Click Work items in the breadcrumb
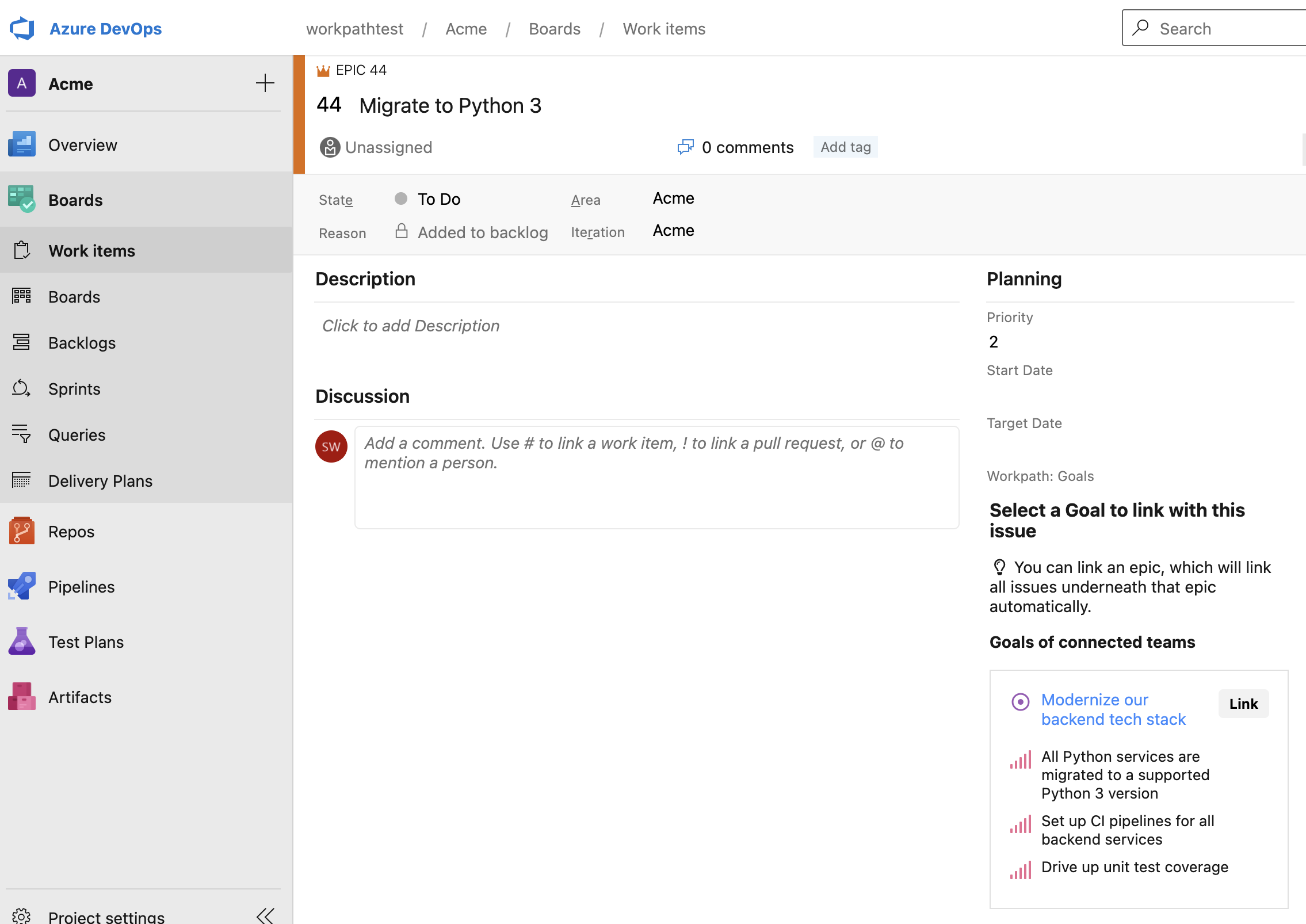 (x=664, y=29)
